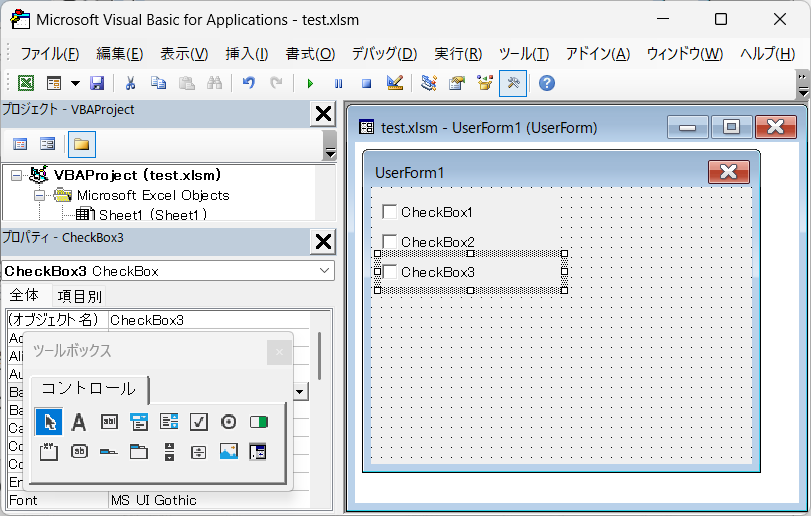
Task: Close the プロジェクト - VBAProject pane
Action: click(x=323, y=113)
